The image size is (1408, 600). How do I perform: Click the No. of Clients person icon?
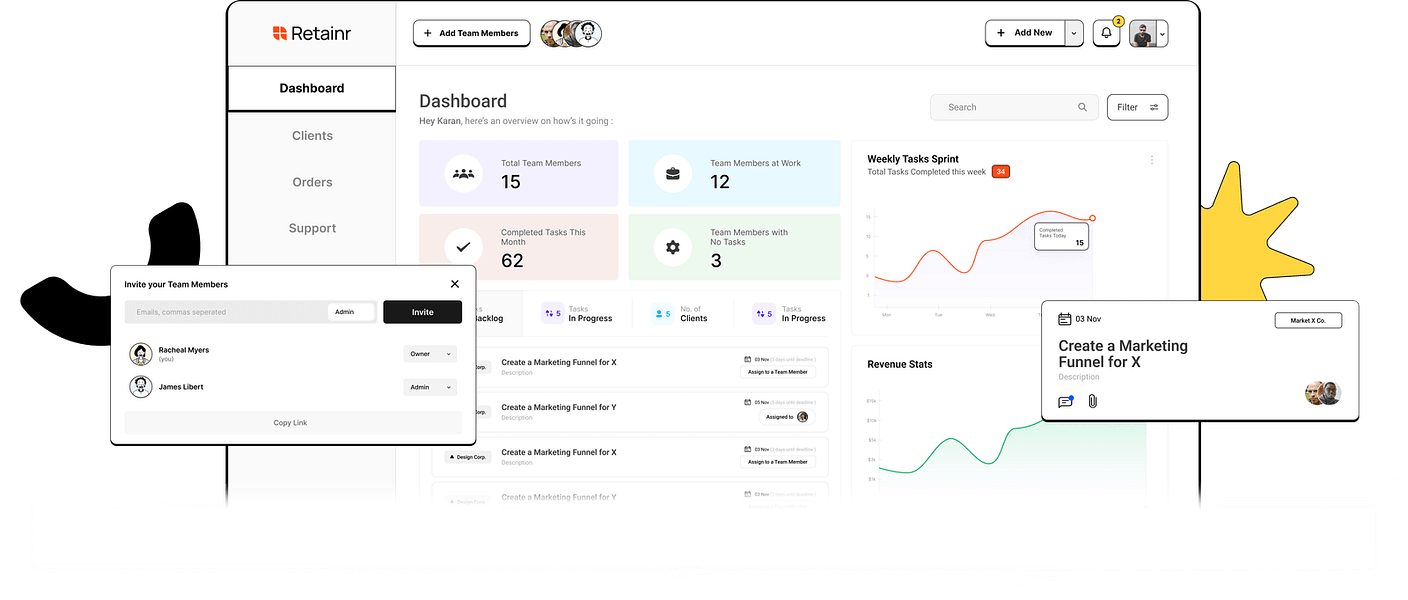pyautogui.click(x=661, y=314)
